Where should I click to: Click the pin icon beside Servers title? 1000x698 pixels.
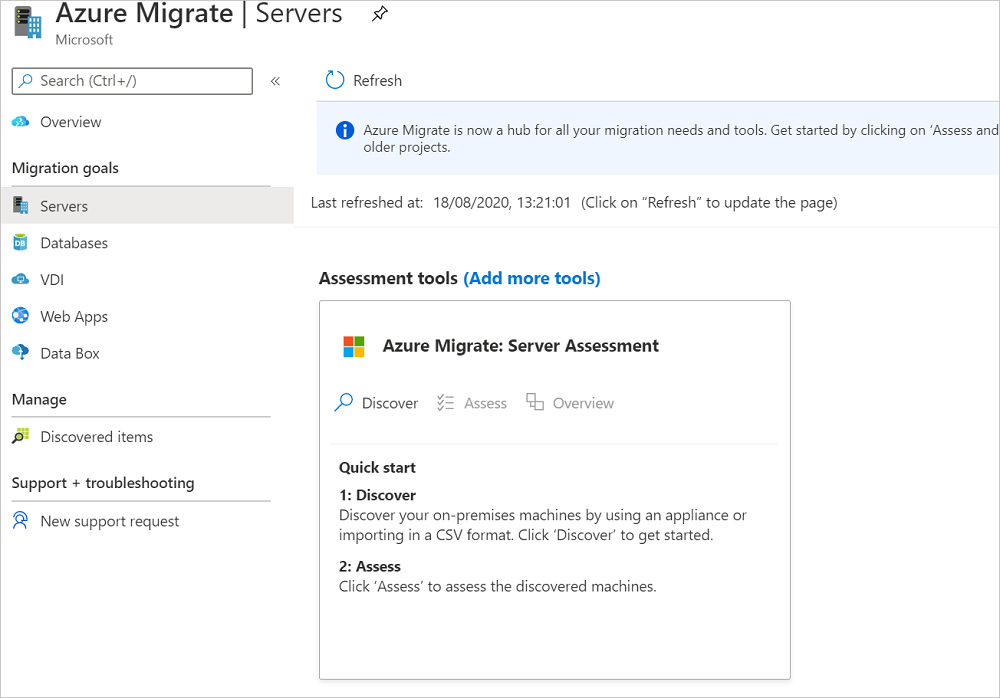pos(379,15)
